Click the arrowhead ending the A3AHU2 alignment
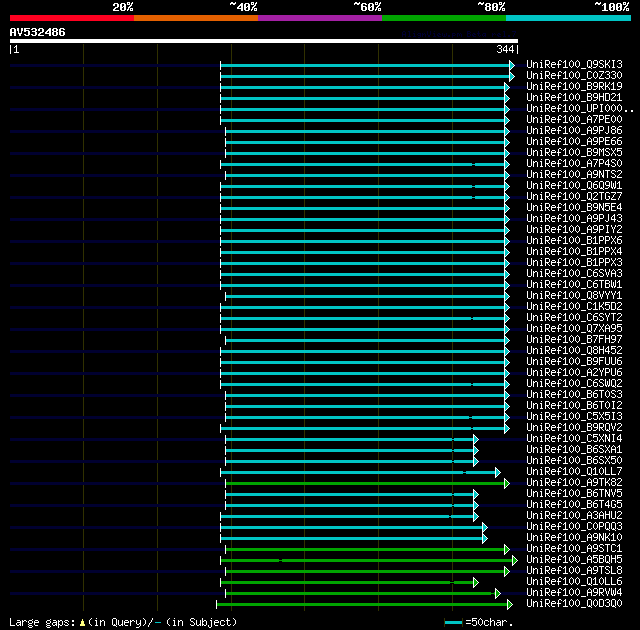 tap(476, 517)
